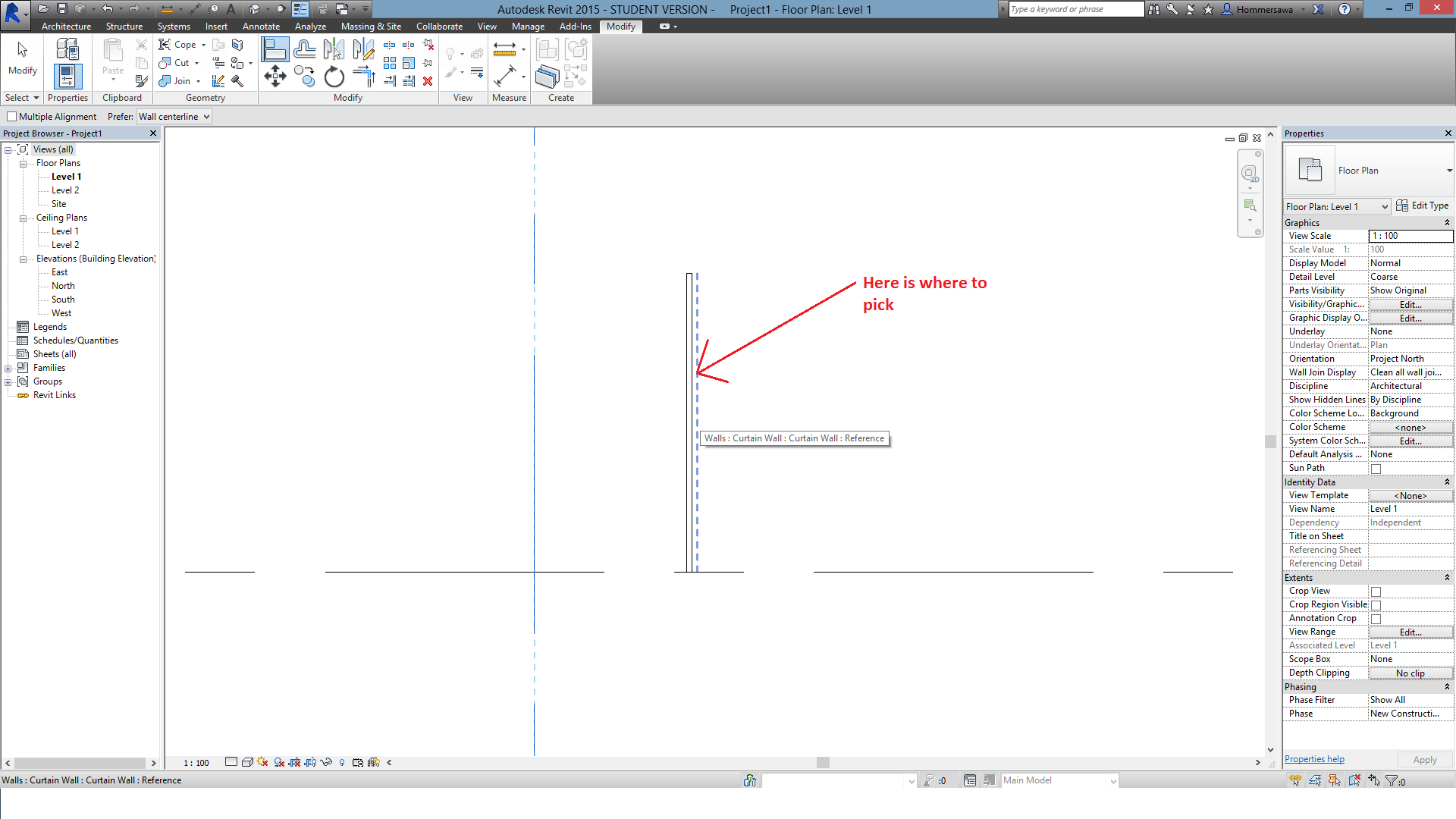Activate the Move tool
This screenshot has height=819, width=1456.
pyautogui.click(x=275, y=75)
